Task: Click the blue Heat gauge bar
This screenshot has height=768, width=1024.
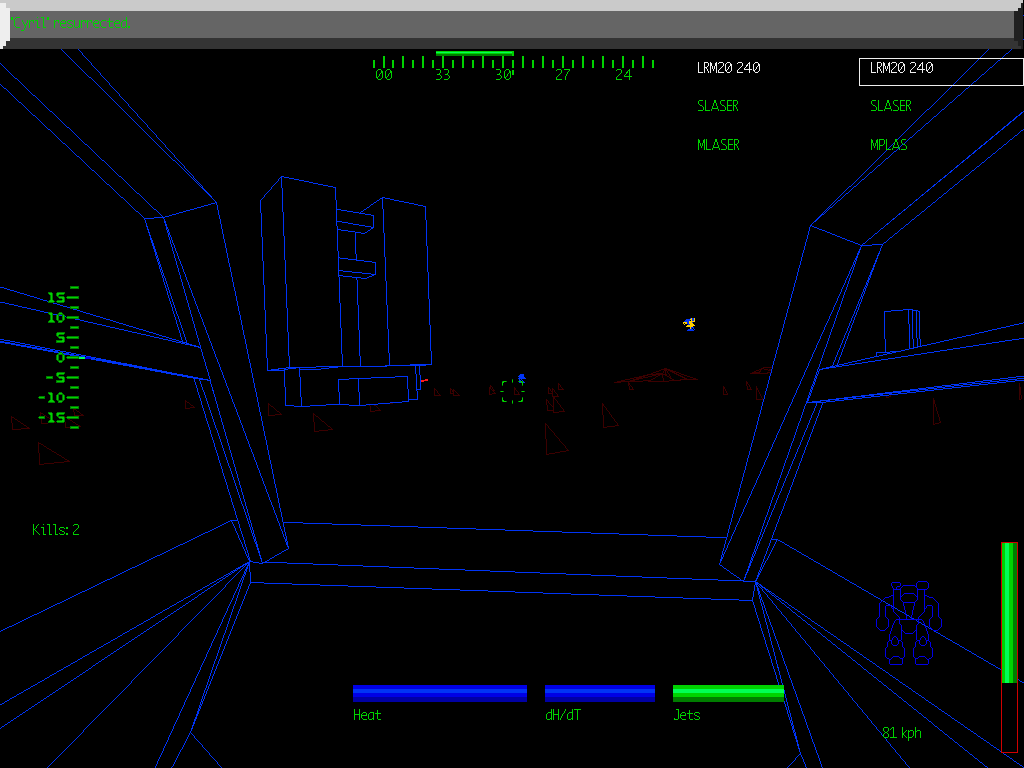Action: point(440,693)
